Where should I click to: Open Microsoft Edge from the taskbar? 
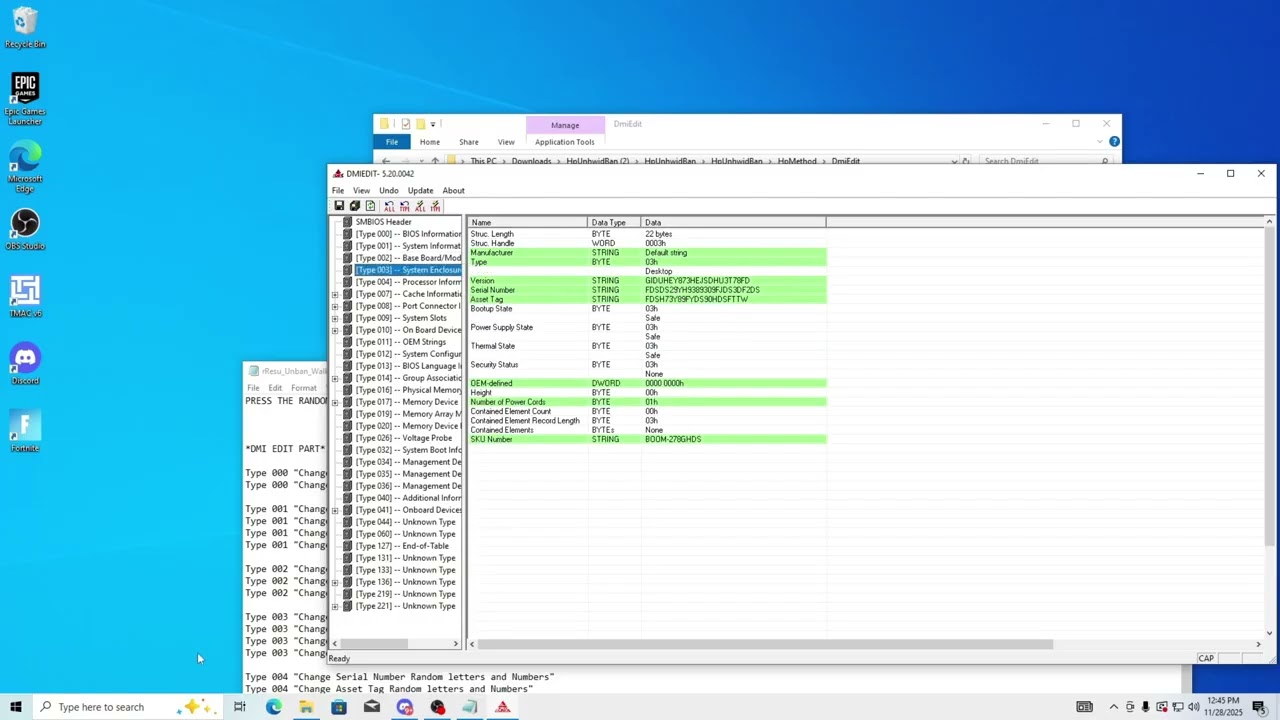pyautogui.click(x=273, y=707)
